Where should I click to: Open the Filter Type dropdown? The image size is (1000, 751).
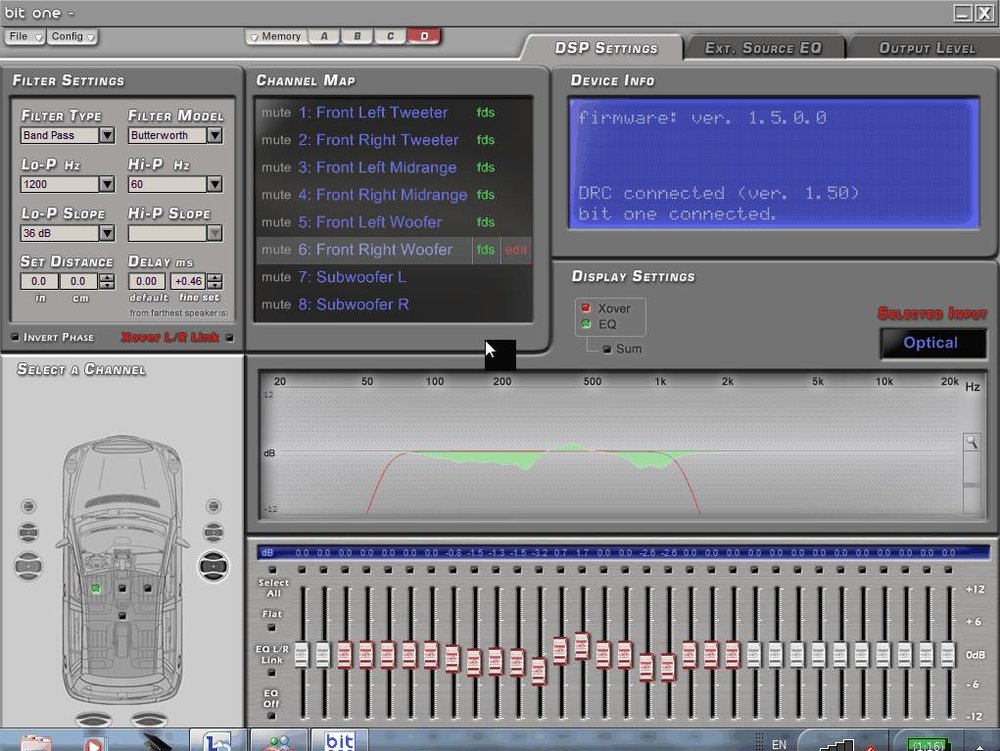pos(107,135)
